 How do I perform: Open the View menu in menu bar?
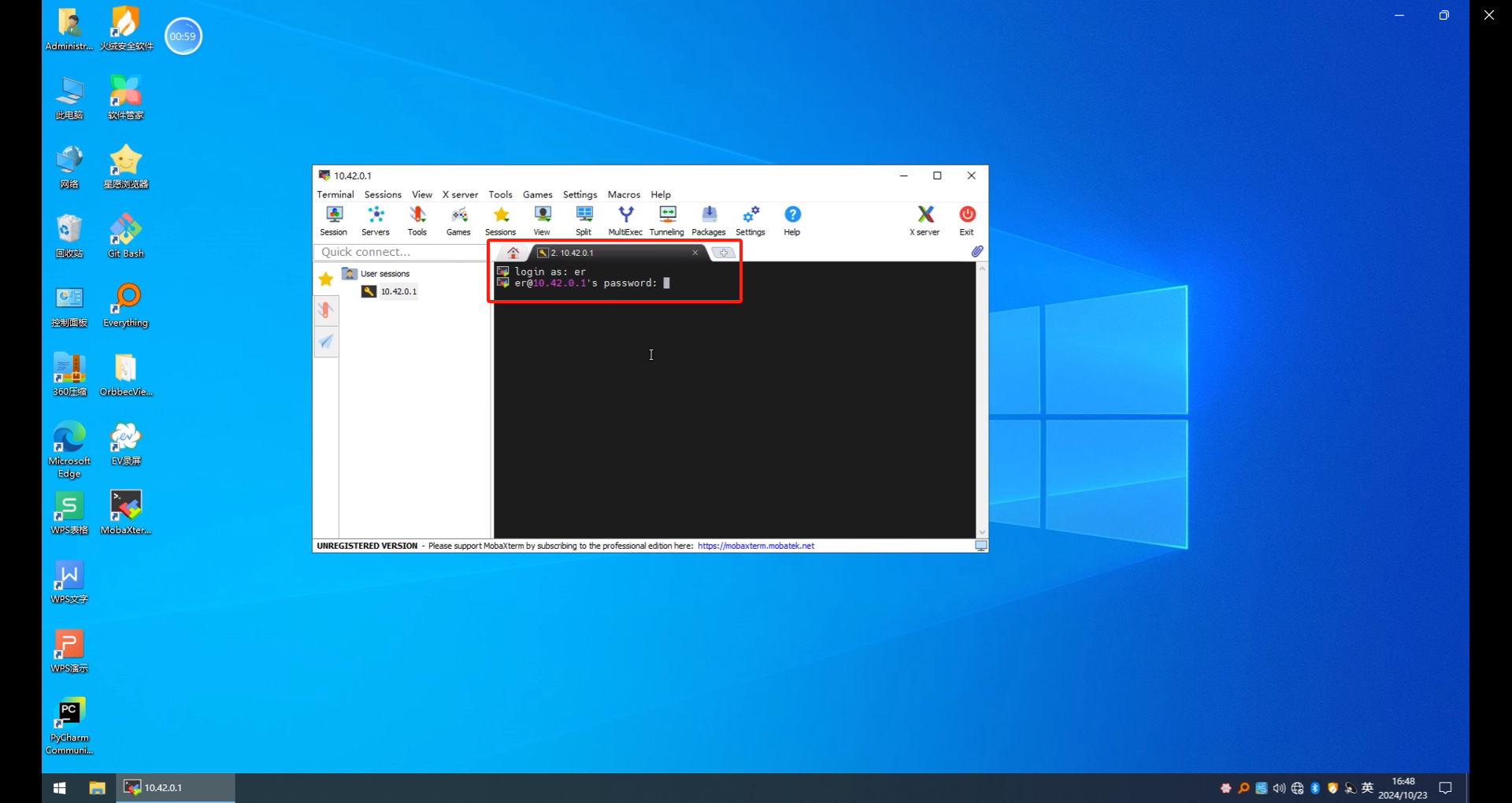[x=422, y=194]
